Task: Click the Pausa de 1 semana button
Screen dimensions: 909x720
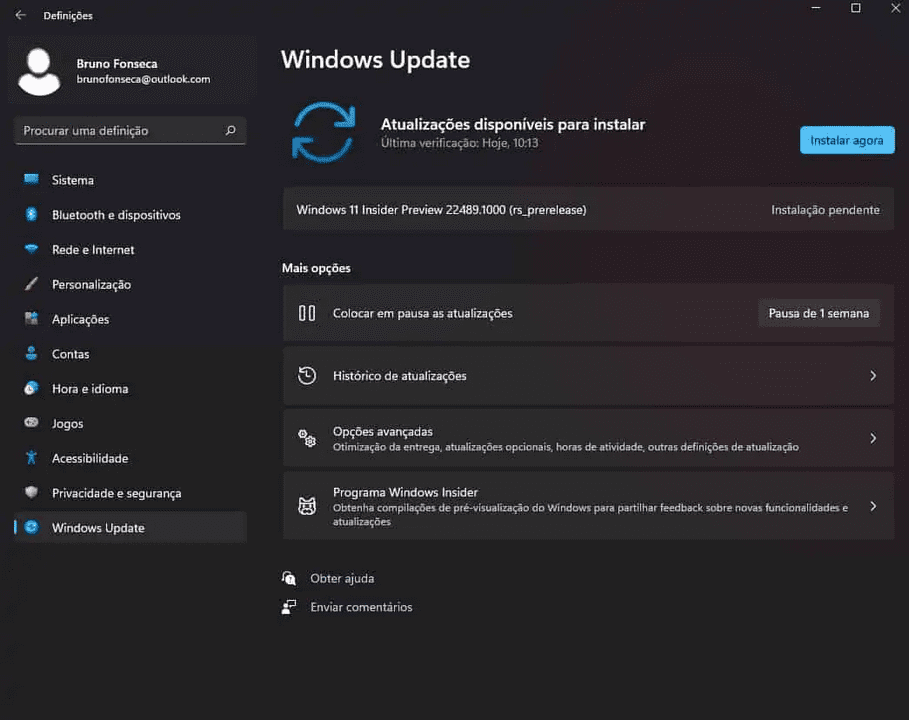Action: pyautogui.click(x=818, y=313)
